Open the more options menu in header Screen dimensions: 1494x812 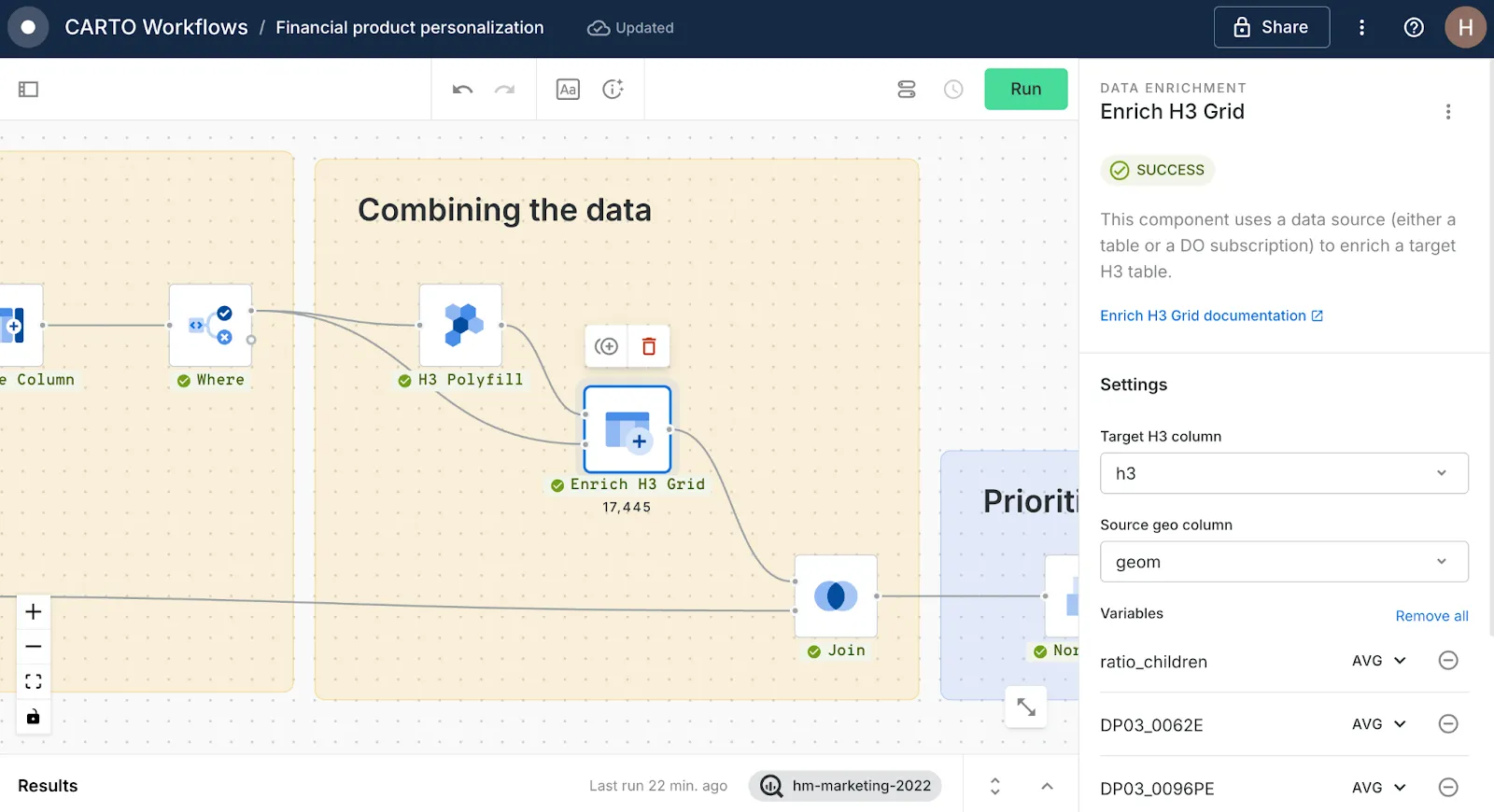pos(1361,28)
